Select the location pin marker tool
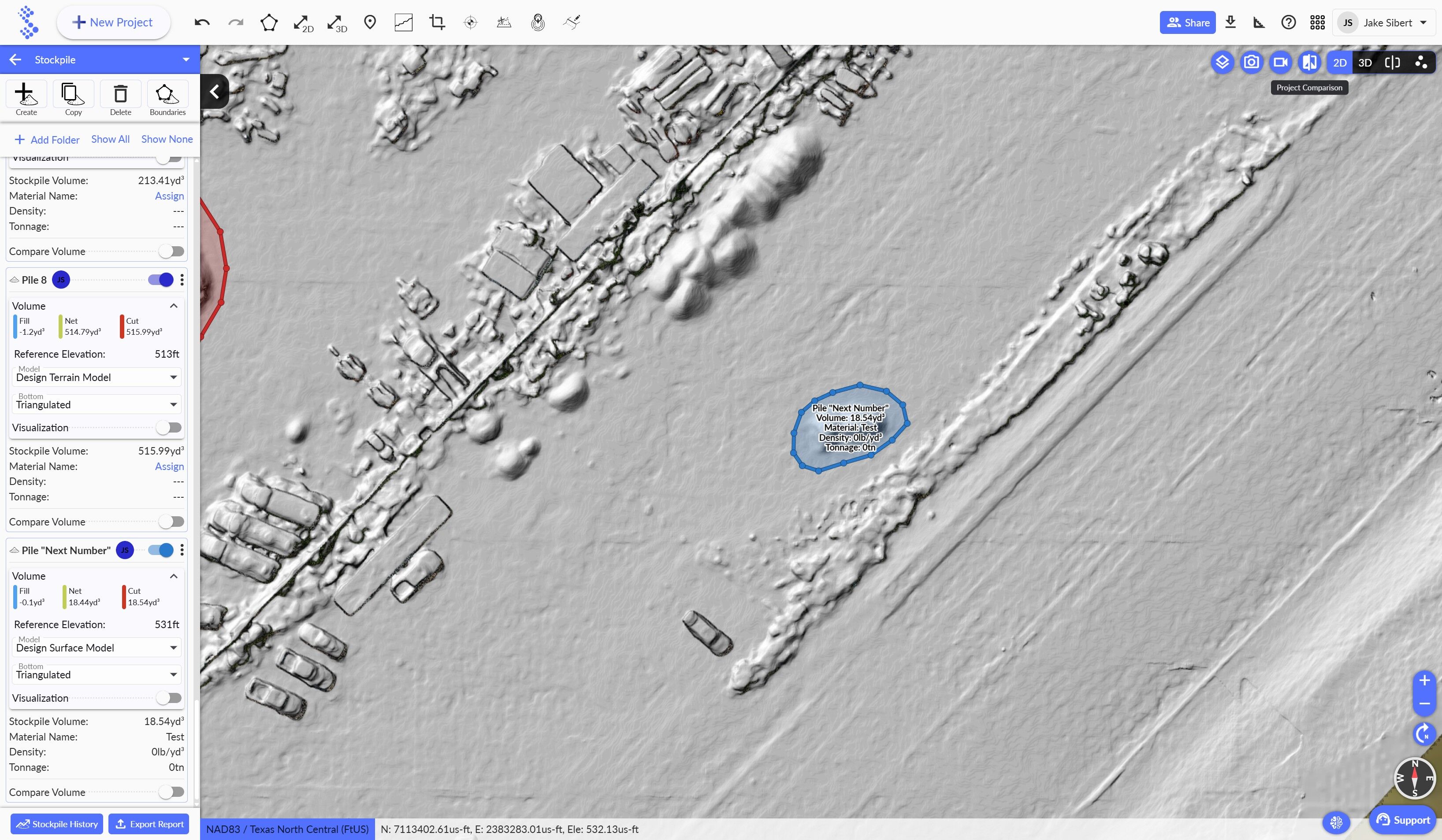The height and width of the screenshot is (840, 1442). click(370, 22)
